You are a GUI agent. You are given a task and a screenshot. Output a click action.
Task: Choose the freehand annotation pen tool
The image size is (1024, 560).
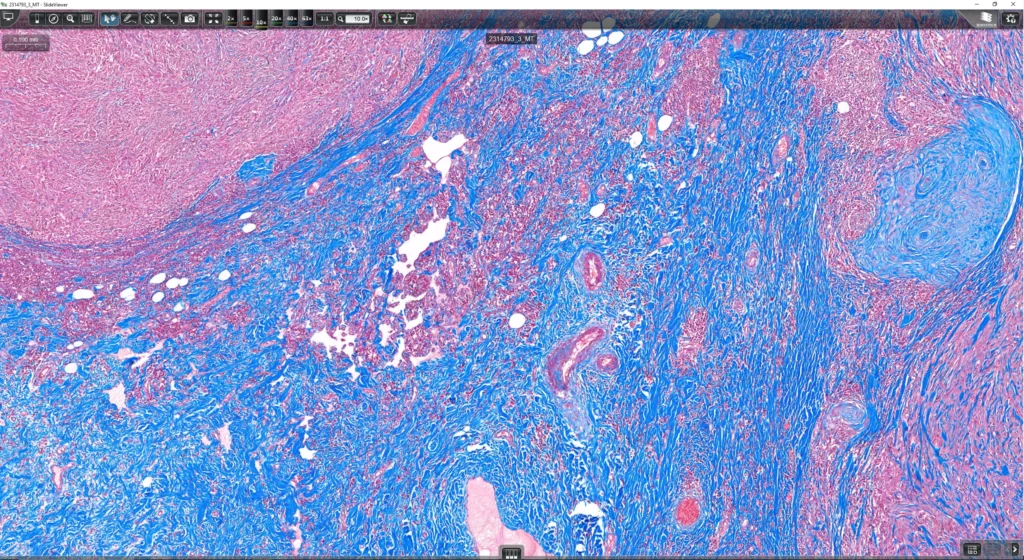click(x=129, y=19)
